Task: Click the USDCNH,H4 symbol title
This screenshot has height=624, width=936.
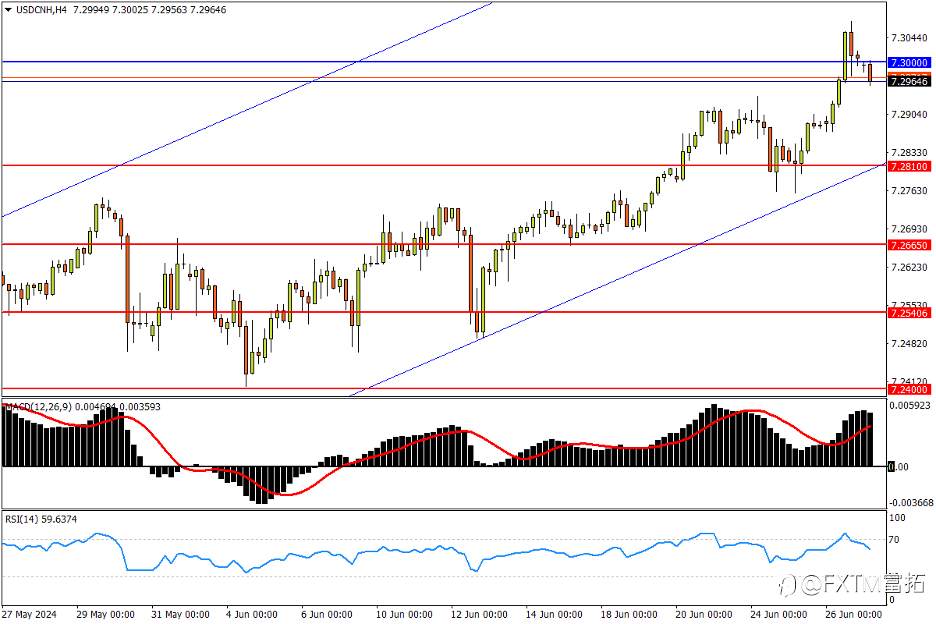Action: [x=41, y=10]
